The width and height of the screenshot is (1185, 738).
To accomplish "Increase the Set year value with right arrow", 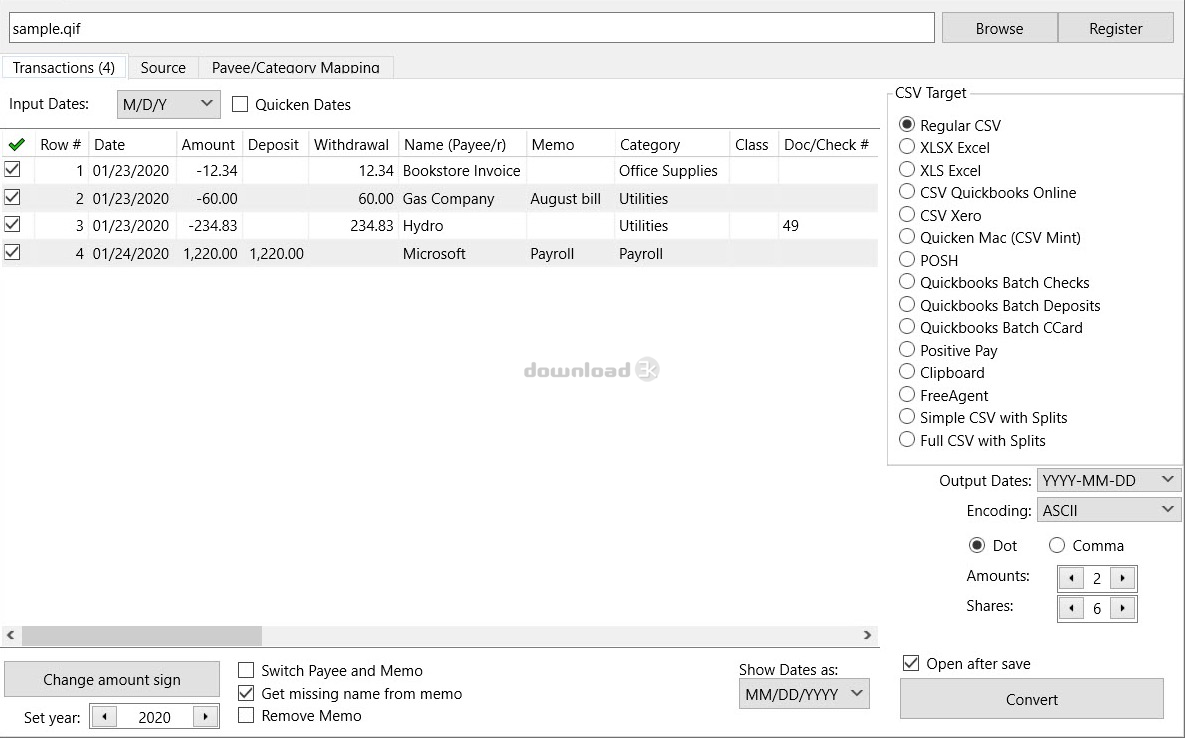I will (205, 717).
